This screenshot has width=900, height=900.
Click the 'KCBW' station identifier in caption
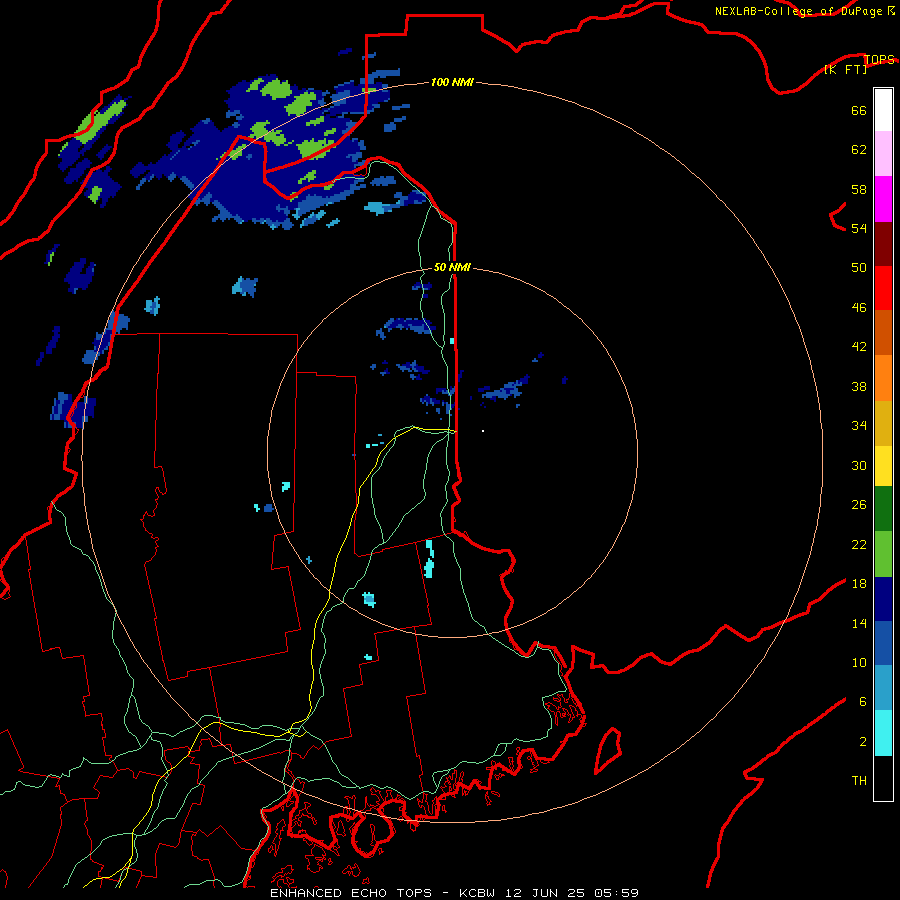[477, 893]
